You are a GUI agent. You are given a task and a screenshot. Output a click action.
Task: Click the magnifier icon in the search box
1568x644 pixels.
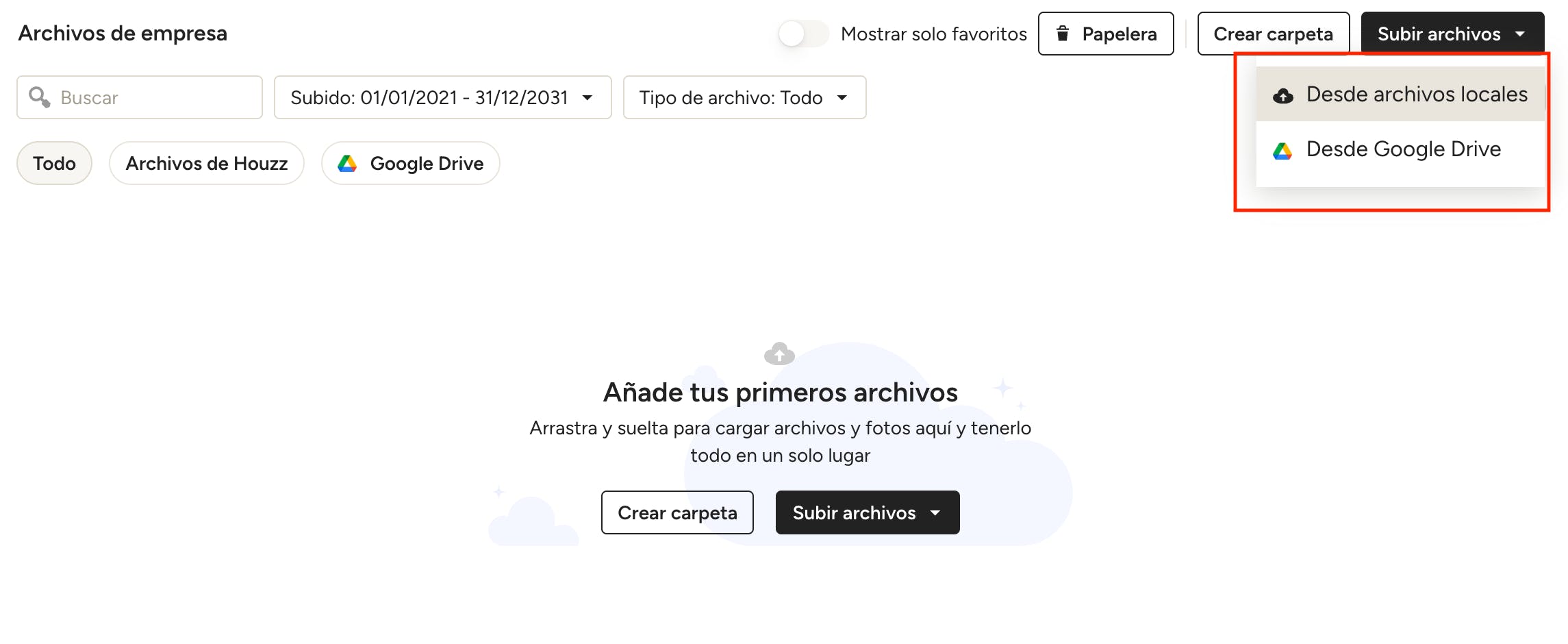coord(39,97)
